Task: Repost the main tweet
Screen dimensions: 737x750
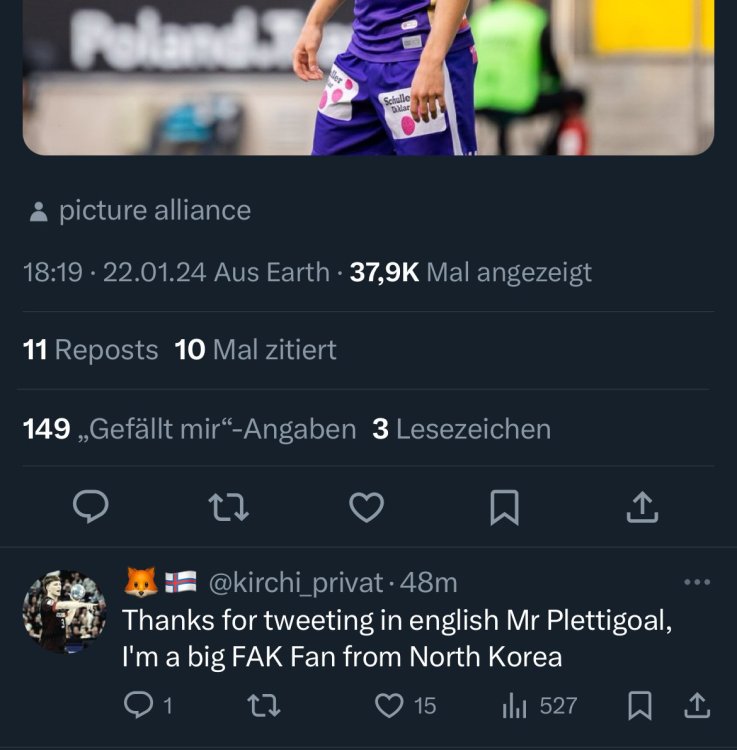Action: point(229,507)
